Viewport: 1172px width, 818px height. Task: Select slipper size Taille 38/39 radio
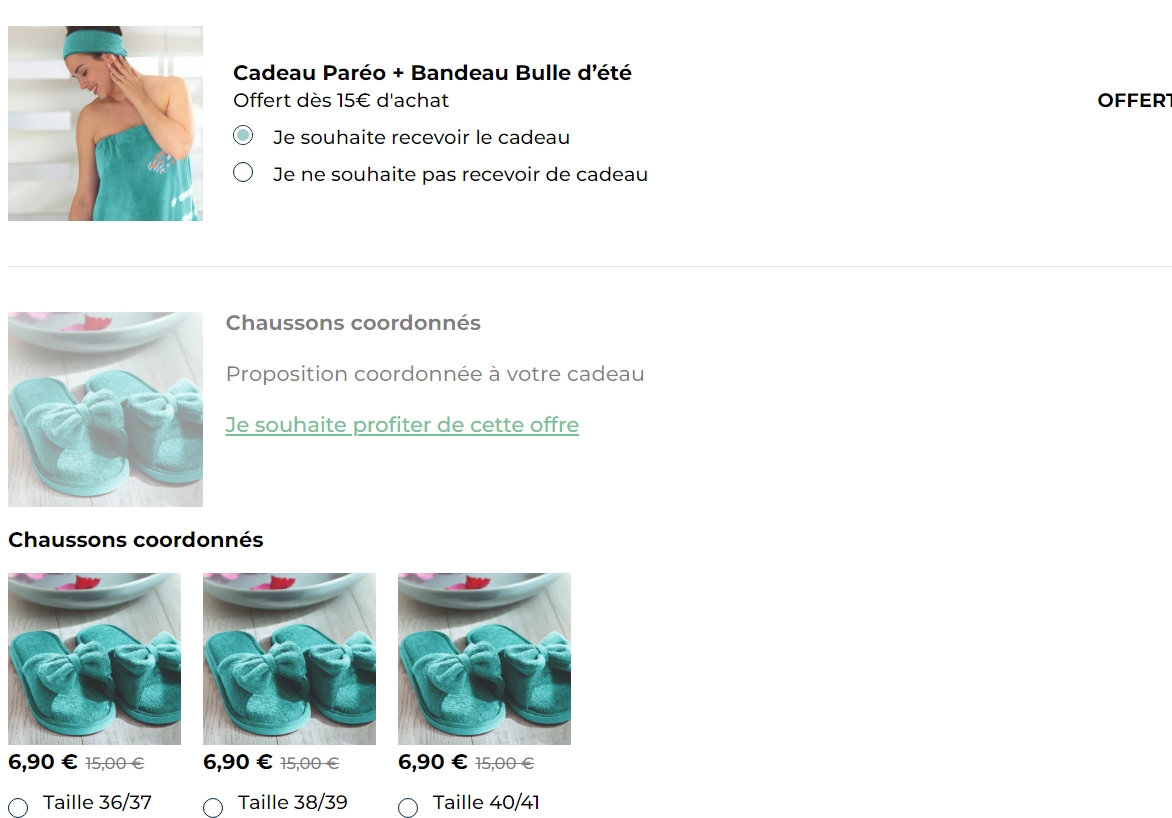[x=213, y=808]
